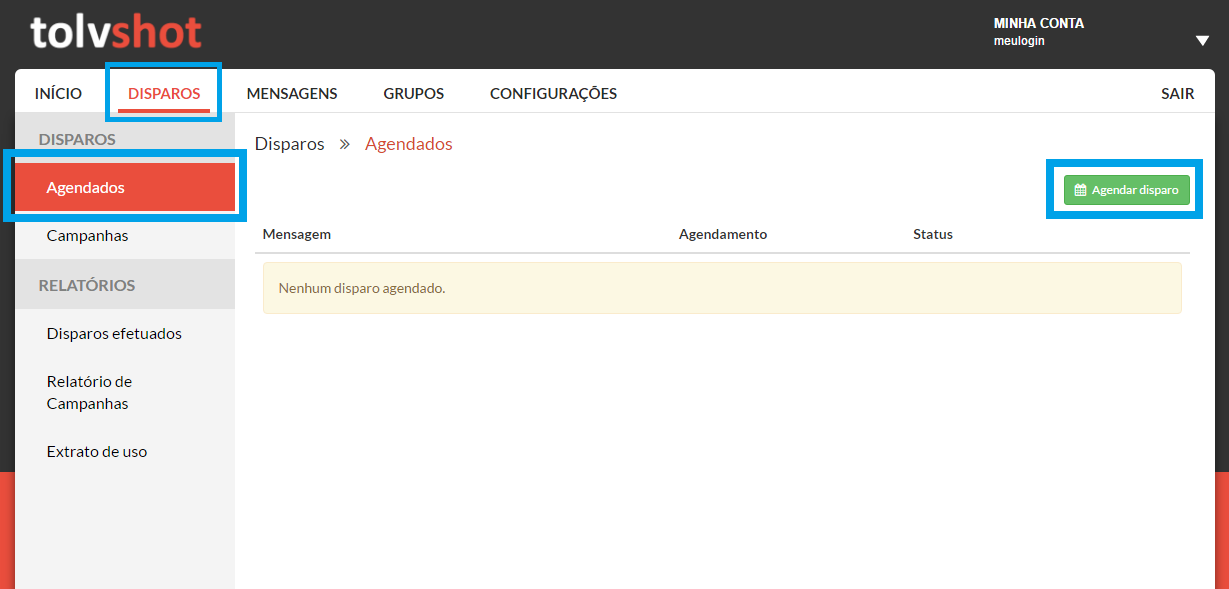Image resolution: width=1229 pixels, height=589 pixels.
Task: Click the green Agendar disparo button
Action: click(x=1126, y=189)
